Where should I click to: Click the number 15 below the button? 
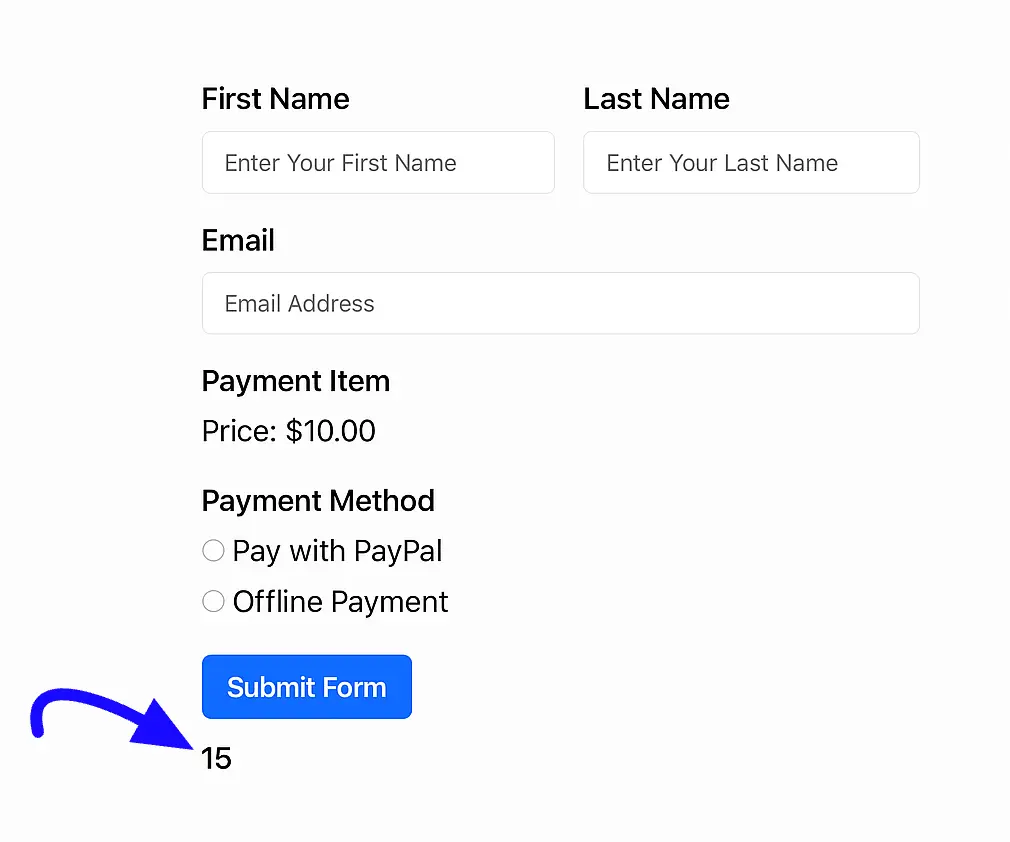tap(216, 758)
